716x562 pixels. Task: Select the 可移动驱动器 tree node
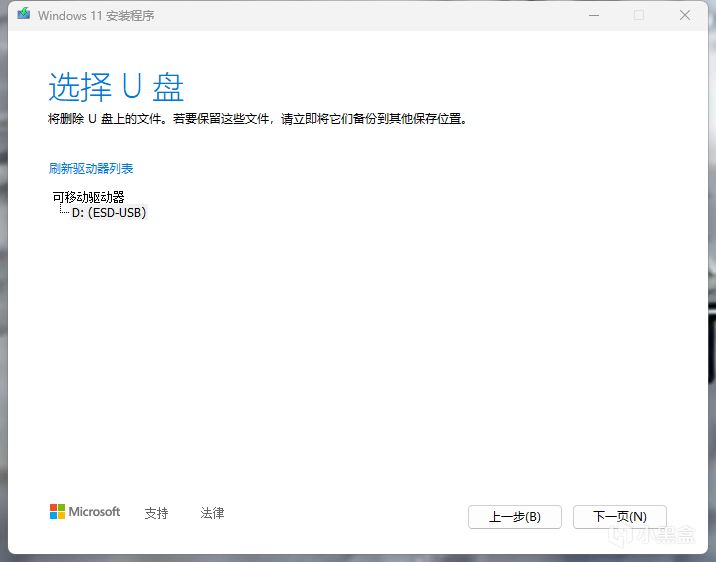(x=89, y=197)
